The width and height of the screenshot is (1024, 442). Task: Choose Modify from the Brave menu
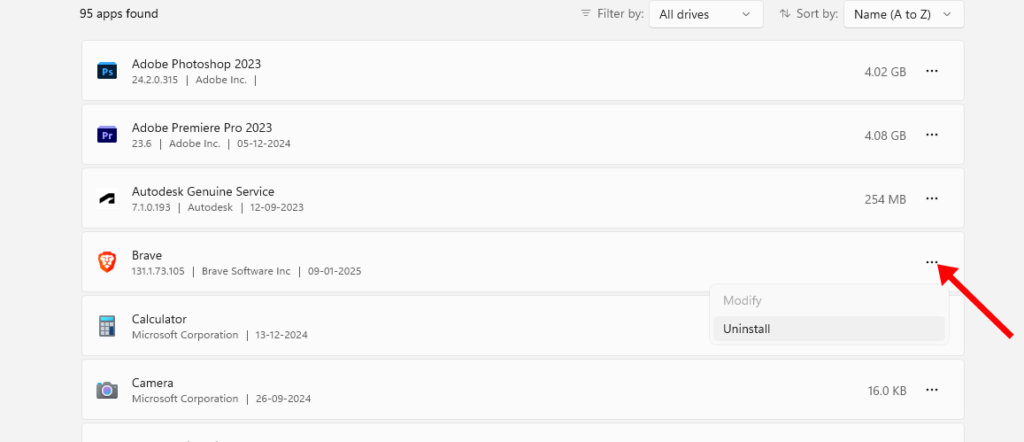(829, 301)
